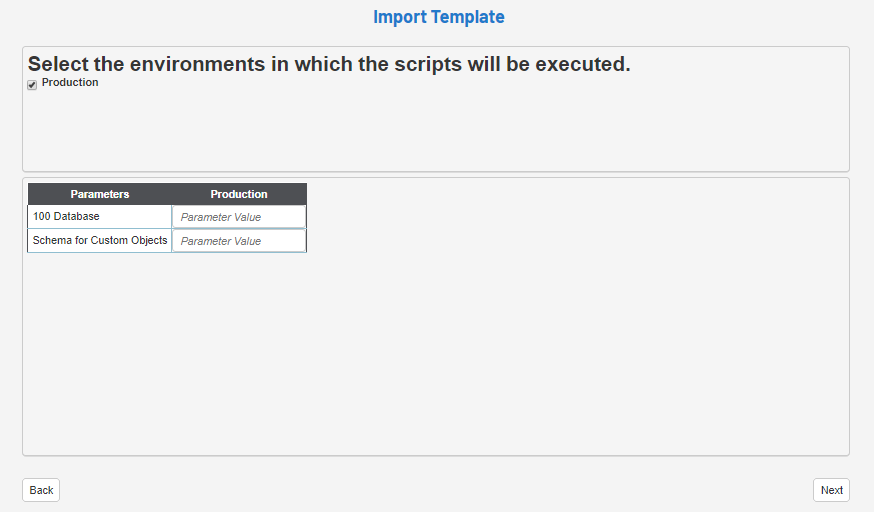
Task: Select the Schema for Custom Objects name cell
Action: pos(100,241)
